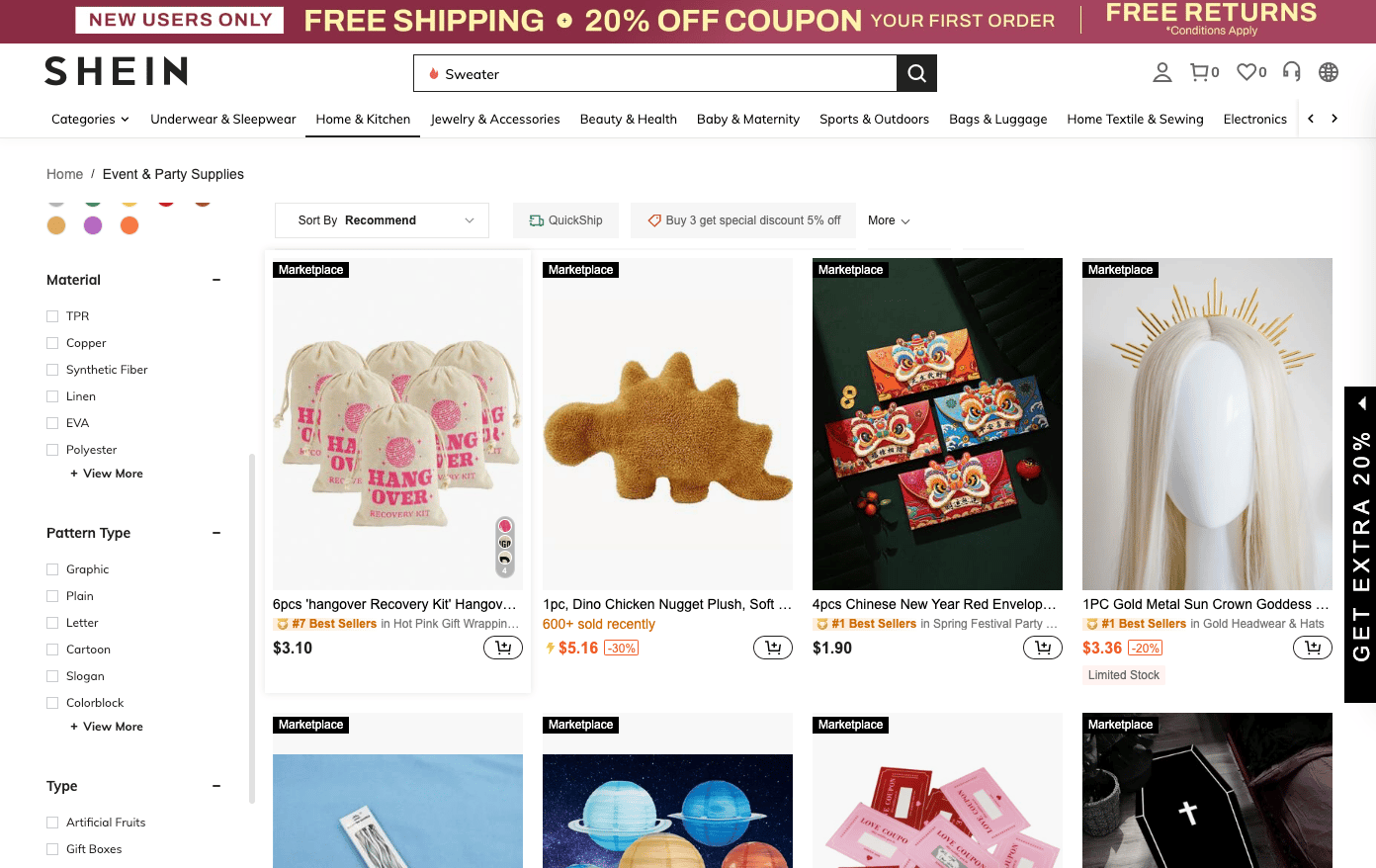Go to Beauty & Health category
This screenshot has height=868, width=1376.
(628, 120)
